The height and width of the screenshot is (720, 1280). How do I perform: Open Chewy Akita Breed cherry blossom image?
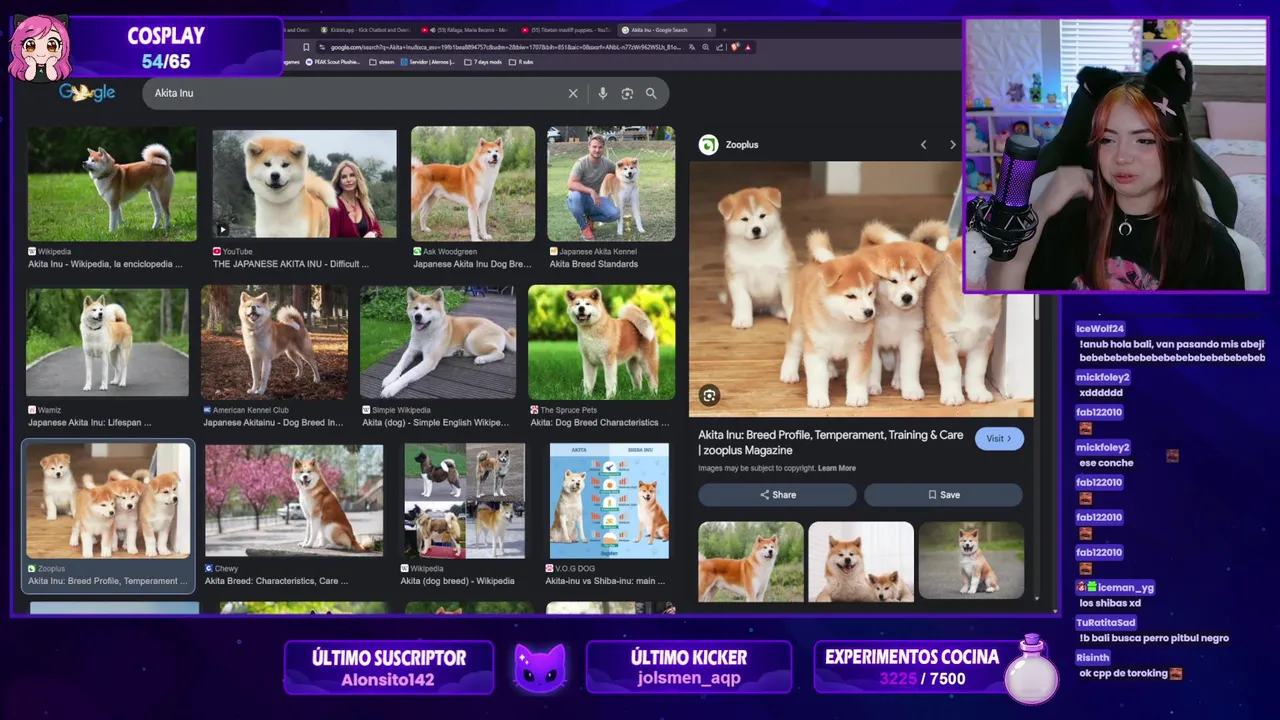tap(294, 500)
